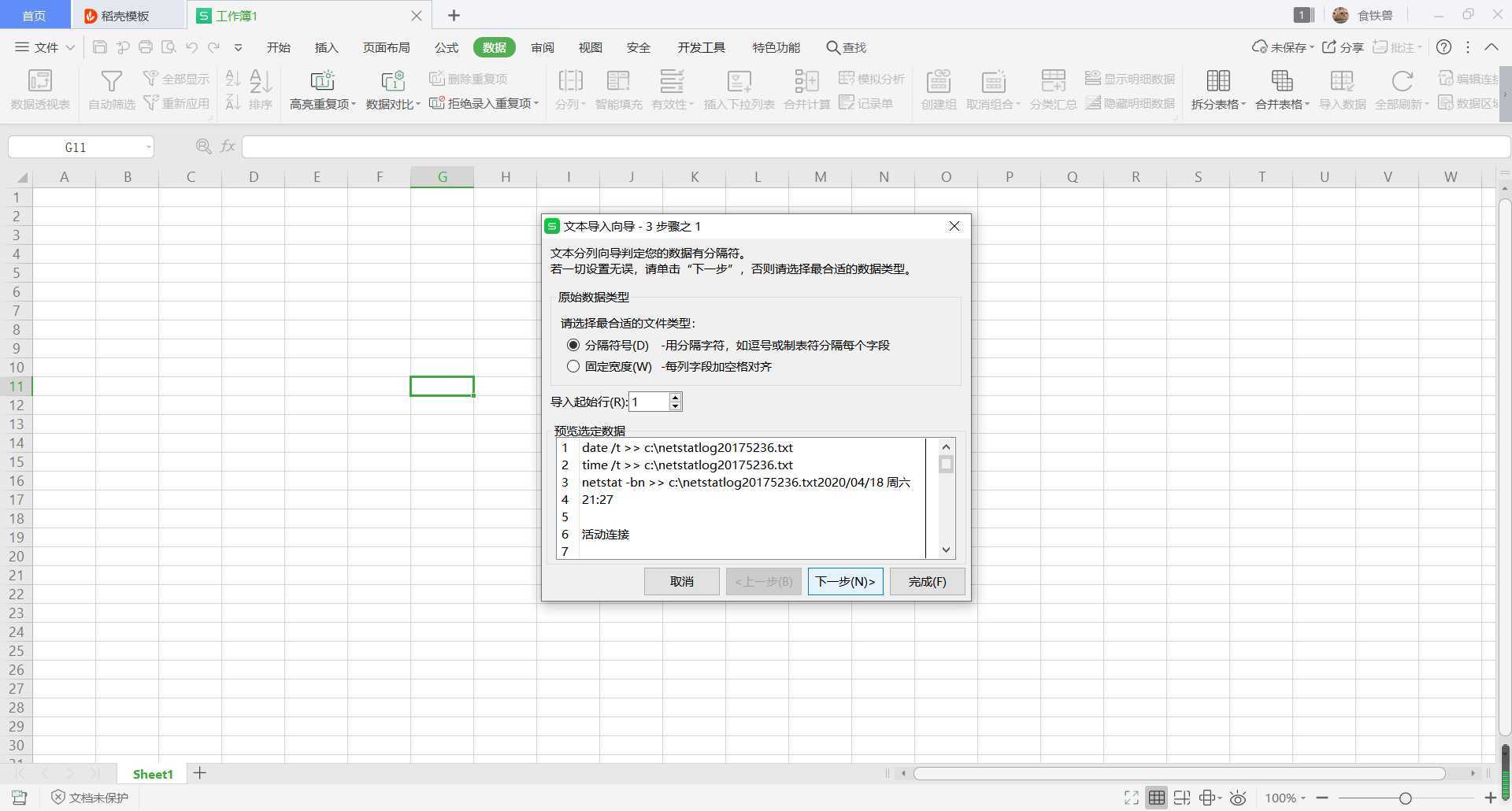Expand the quick access toolbar customize arrow

pyautogui.click(x=238, y=47)
